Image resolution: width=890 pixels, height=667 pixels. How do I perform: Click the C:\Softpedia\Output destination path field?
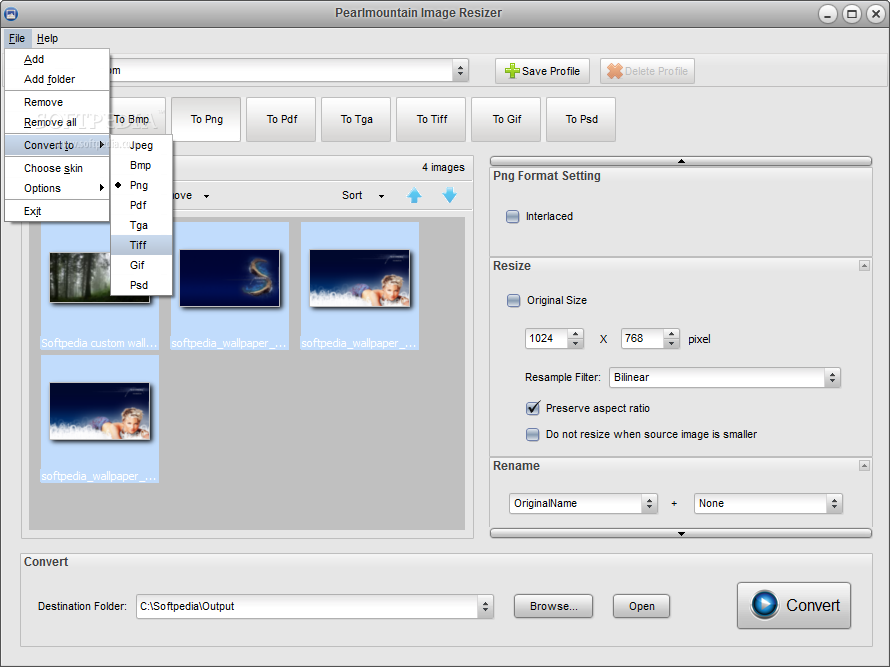click(x=307, y=606)
